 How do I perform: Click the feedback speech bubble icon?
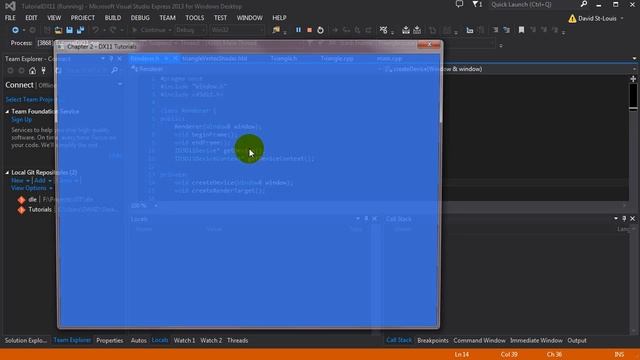[459, 4]
